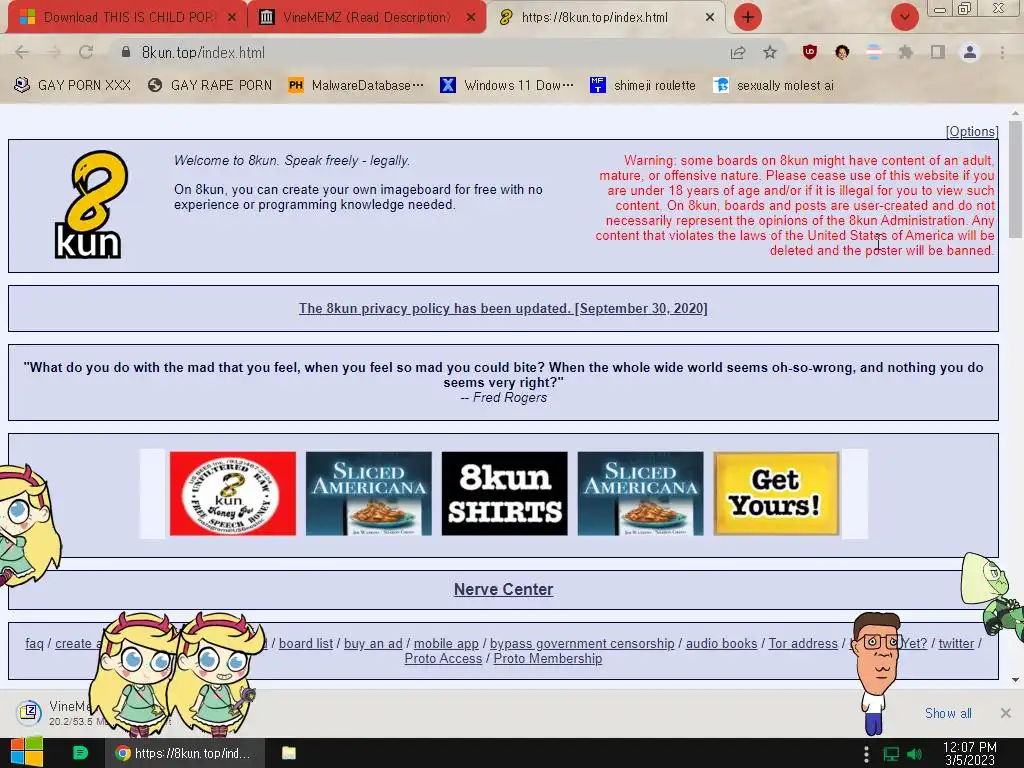Open the Proto Membership link
1024x768 pixels.
547,658
